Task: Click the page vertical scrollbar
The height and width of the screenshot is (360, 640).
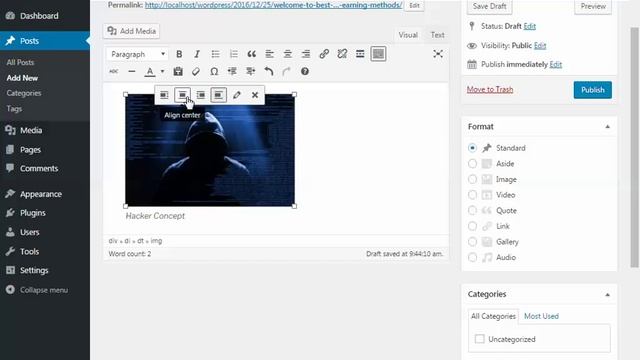Action: 634,147
